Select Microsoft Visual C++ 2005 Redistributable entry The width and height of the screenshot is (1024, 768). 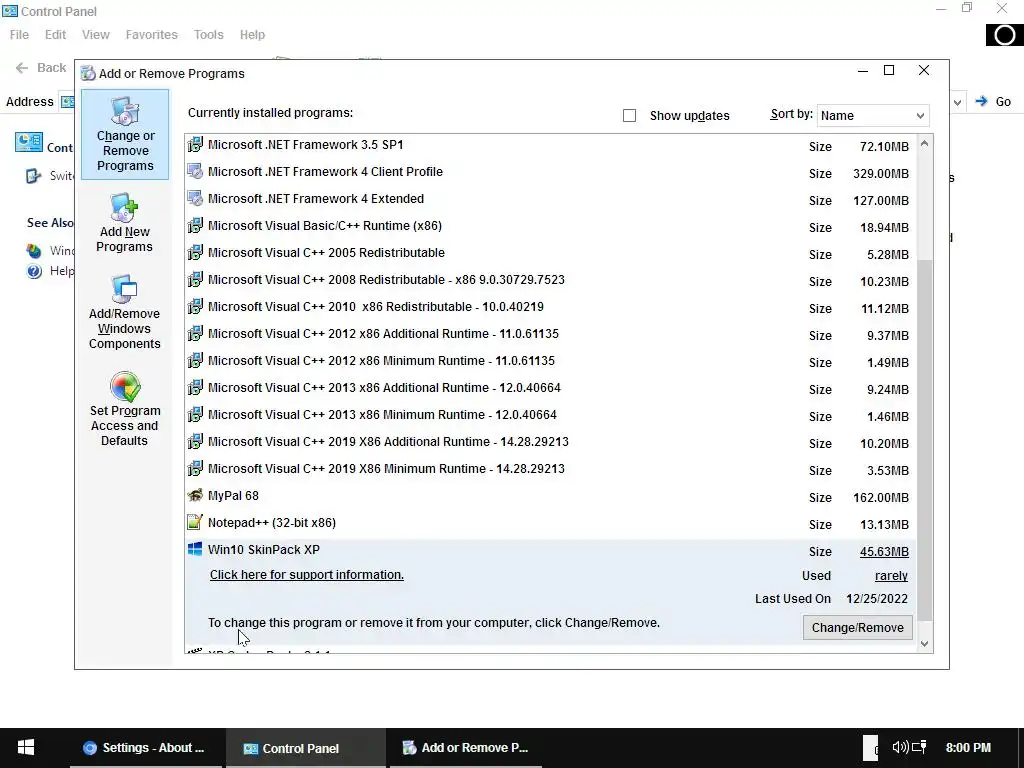tap(550, 253)
